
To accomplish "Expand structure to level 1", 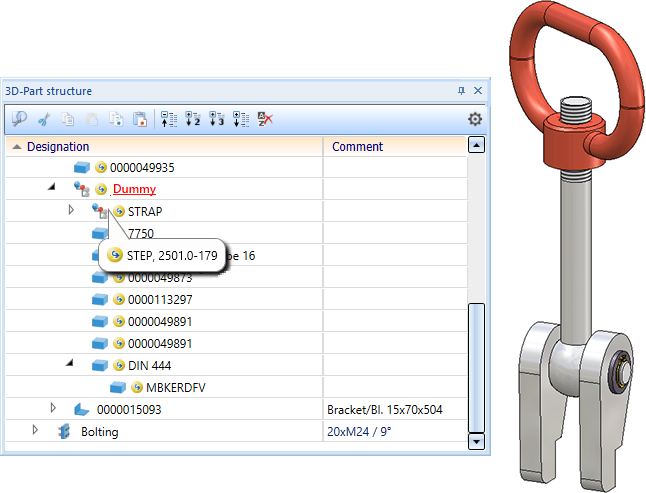I will [x=168, y=119].
